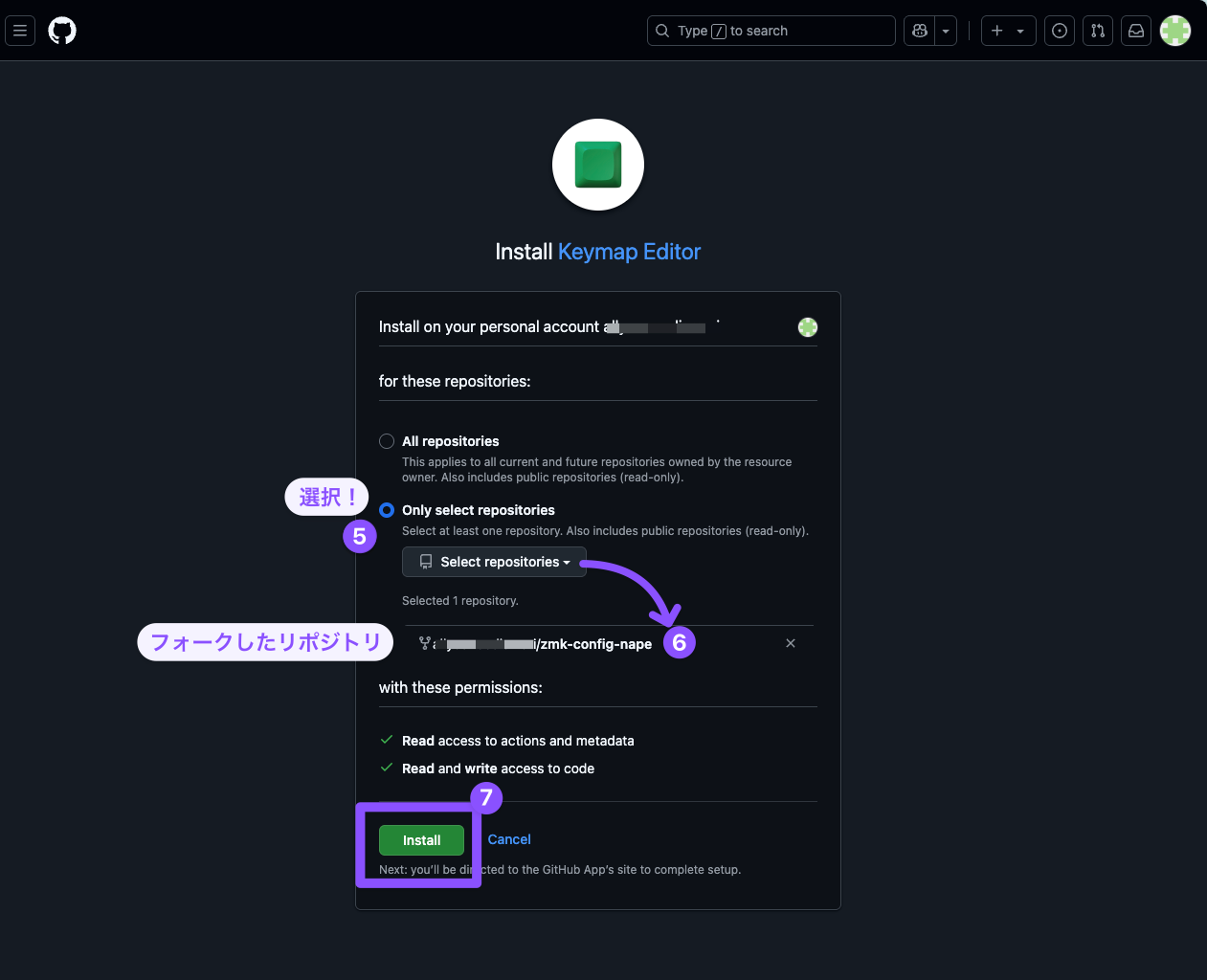The height and width of the screenshot is (980, 1207).
Task: Click the fork icon beside zmk-config-nape
Action: pos(425,643)
